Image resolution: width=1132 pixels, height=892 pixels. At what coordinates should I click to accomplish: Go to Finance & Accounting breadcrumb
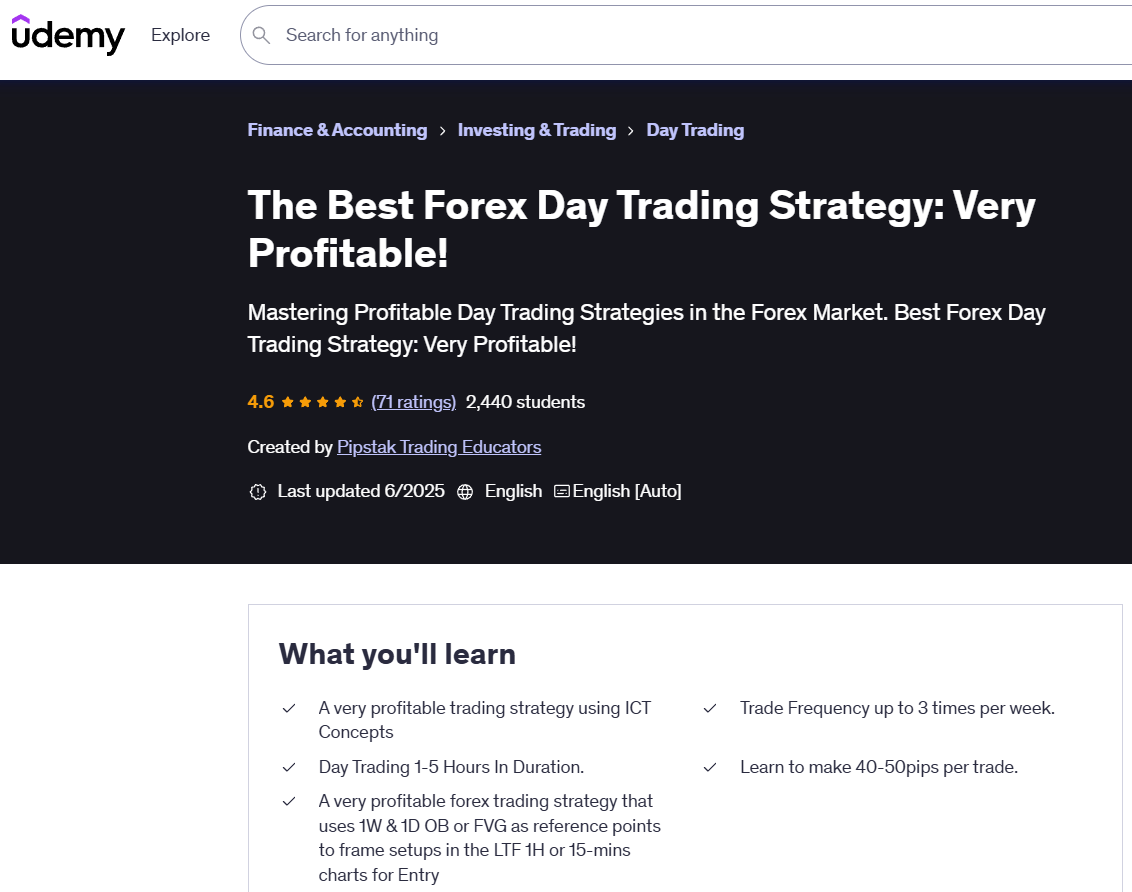click(337, 130)
